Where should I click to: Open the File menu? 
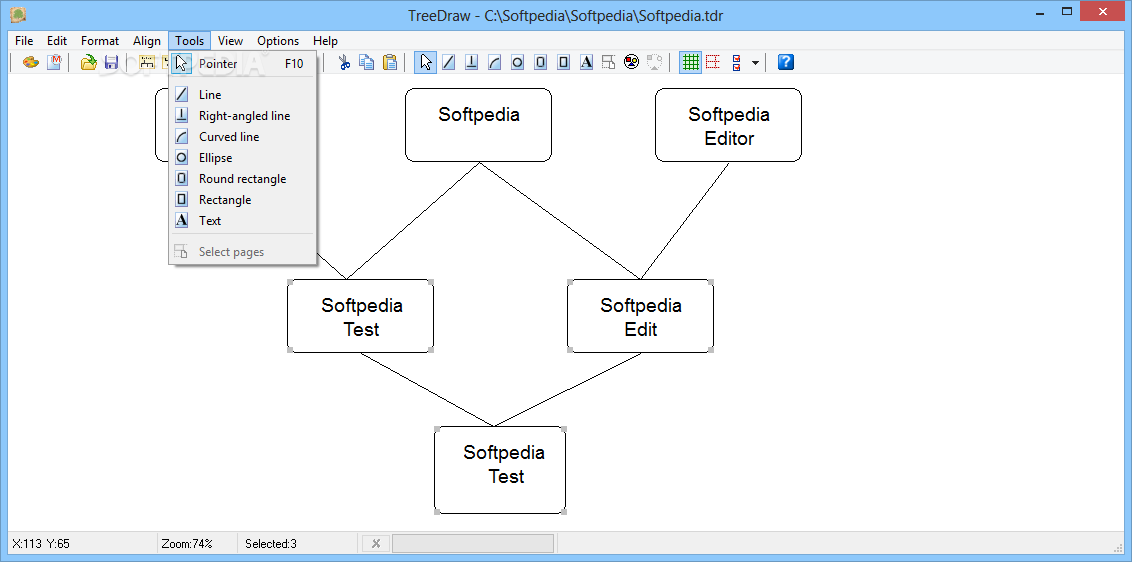click(x=24, y=40)
